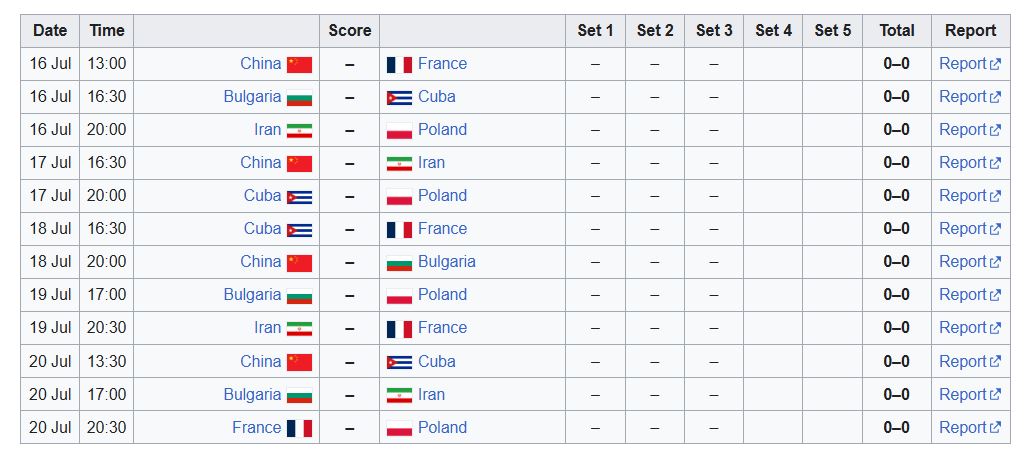
Task: Open Report link for China–France match
Action: 963,64
